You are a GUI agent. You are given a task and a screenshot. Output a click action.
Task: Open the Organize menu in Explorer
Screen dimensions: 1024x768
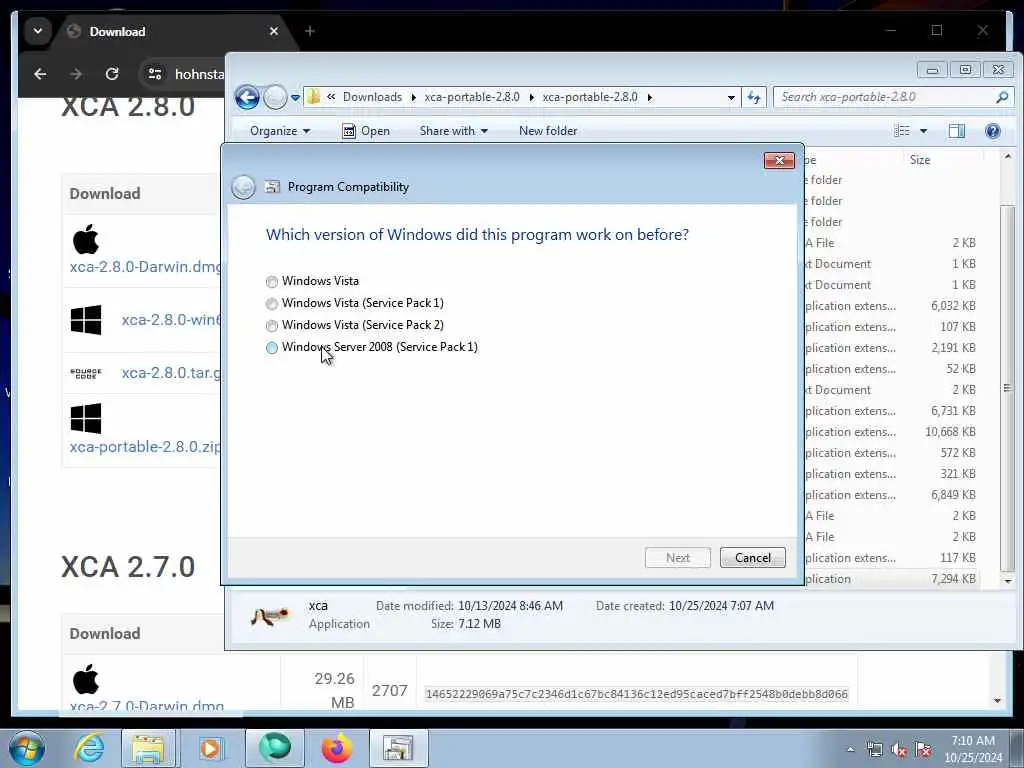tap(280, 131)
